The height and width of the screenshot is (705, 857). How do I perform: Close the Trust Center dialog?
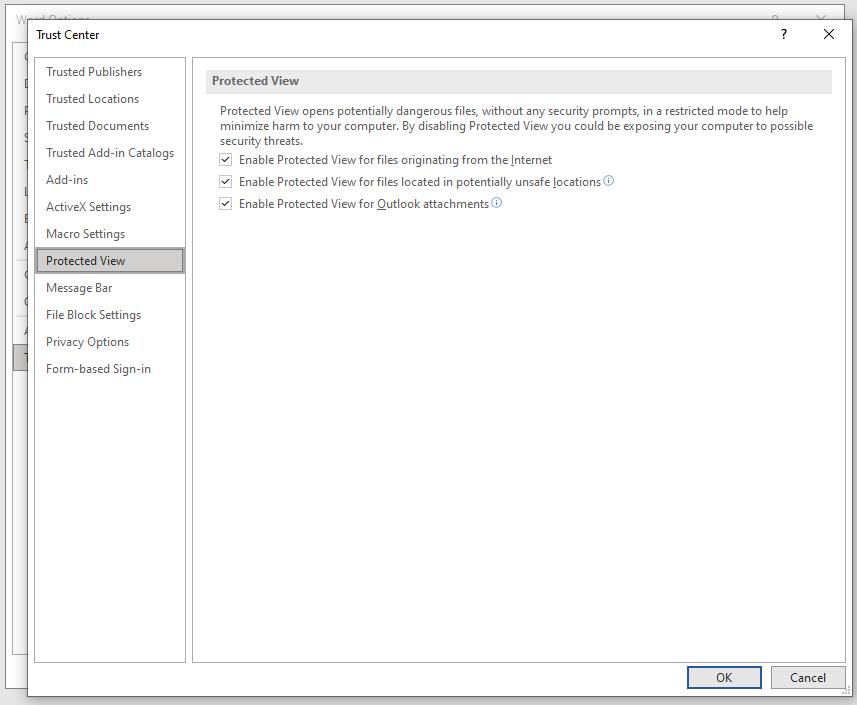point(828,34)
